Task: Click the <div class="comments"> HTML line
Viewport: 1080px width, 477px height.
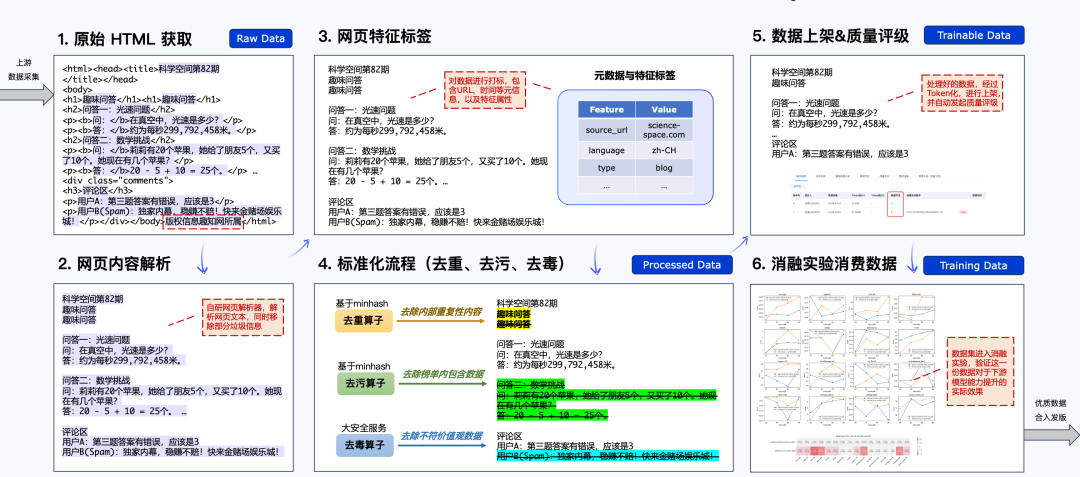Action: click(x=118, y=181)
